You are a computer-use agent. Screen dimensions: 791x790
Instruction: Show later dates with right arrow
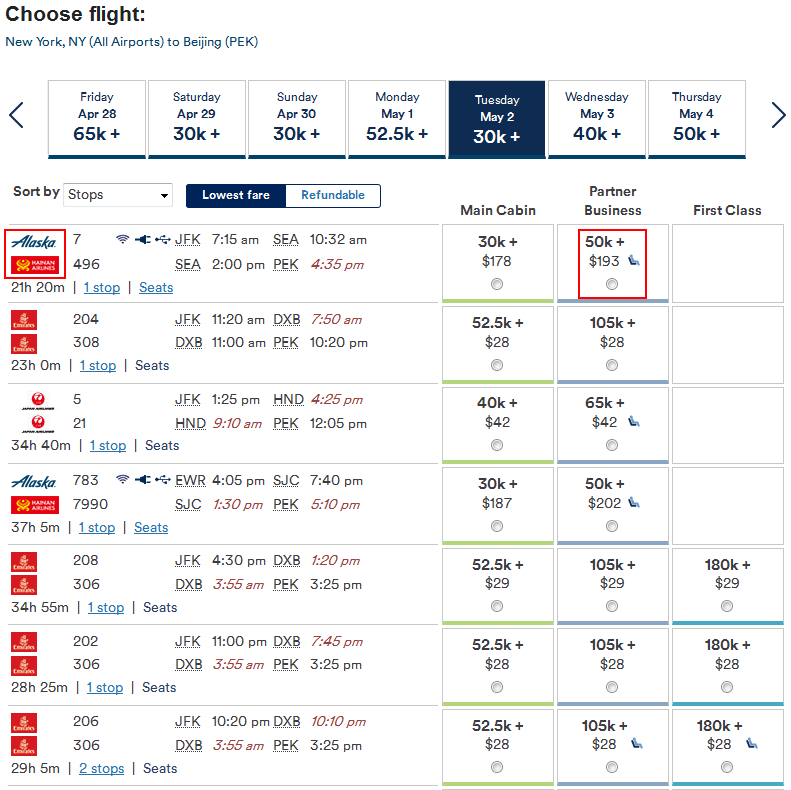(x=778, y=115)
